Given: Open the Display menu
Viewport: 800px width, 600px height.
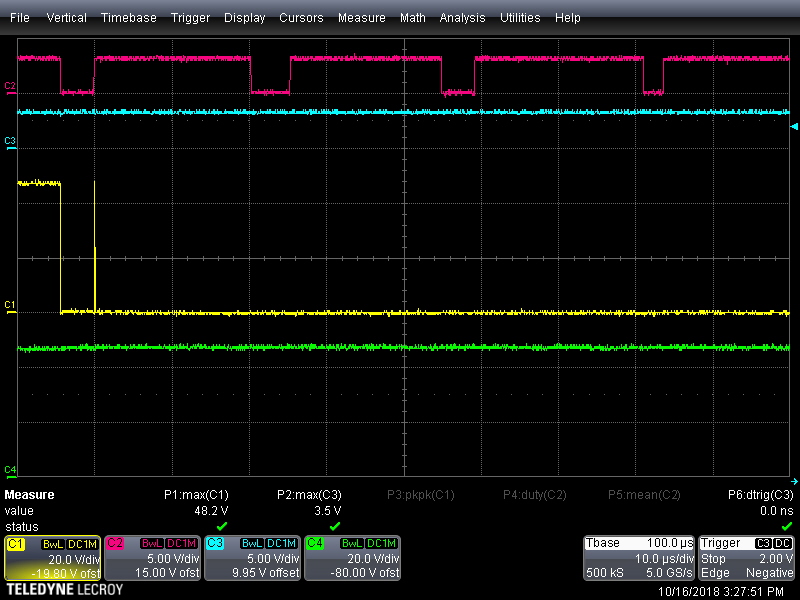Looking at the screenshot, I should click(244, 17).
